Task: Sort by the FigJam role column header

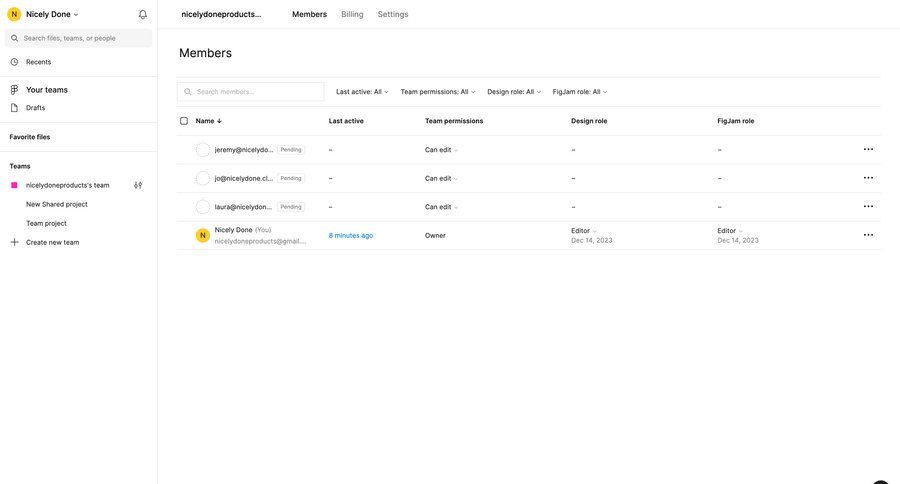Action: click(736, 121)
